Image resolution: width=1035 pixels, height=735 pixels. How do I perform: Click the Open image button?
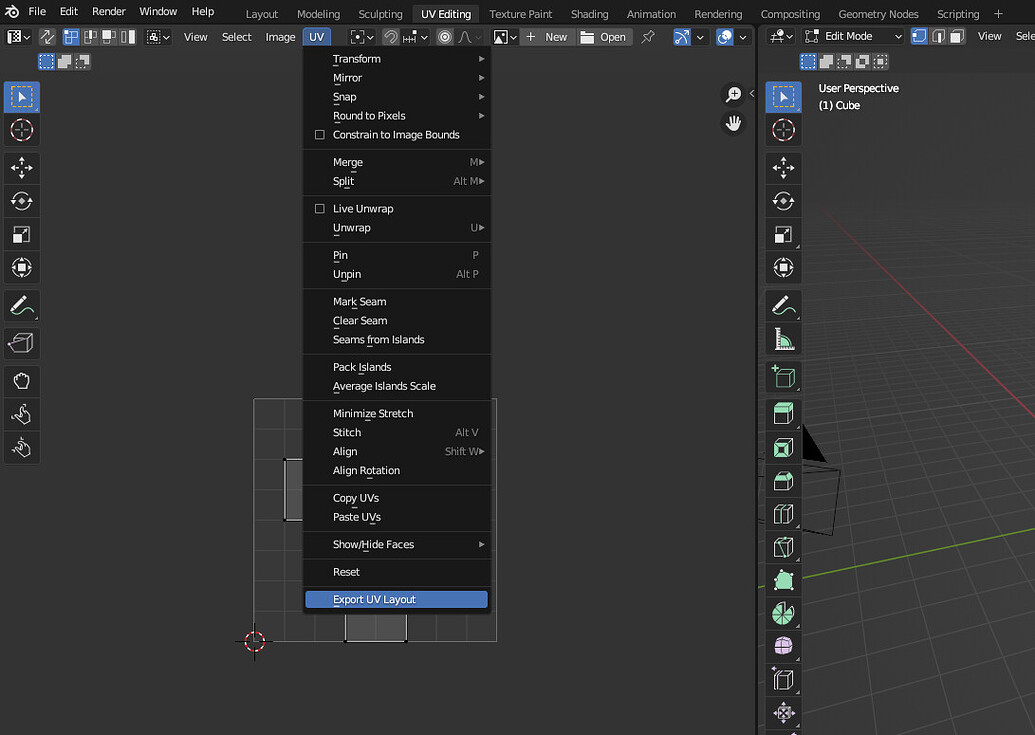pos(603,37)
